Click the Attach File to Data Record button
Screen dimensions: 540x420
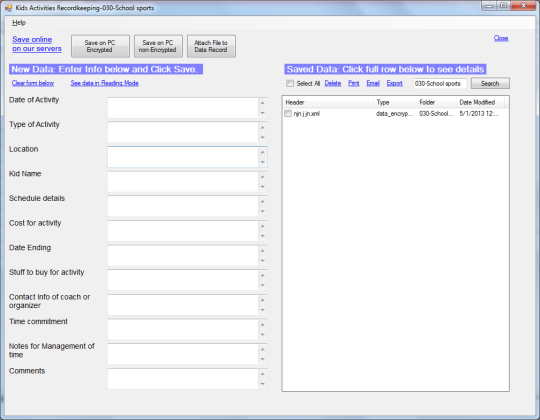(211, 46)
